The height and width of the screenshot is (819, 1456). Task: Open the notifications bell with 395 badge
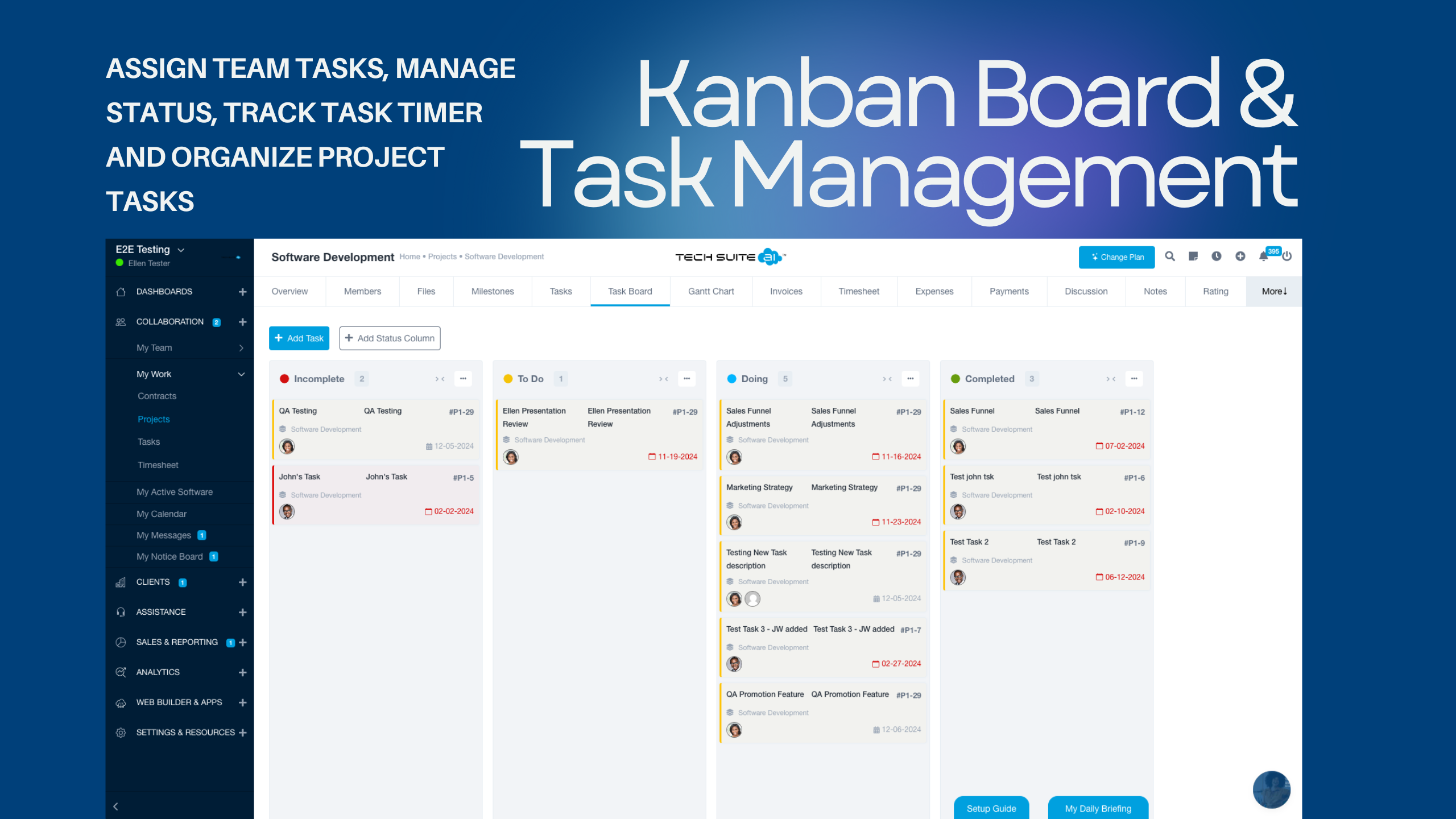point(1264,257)
